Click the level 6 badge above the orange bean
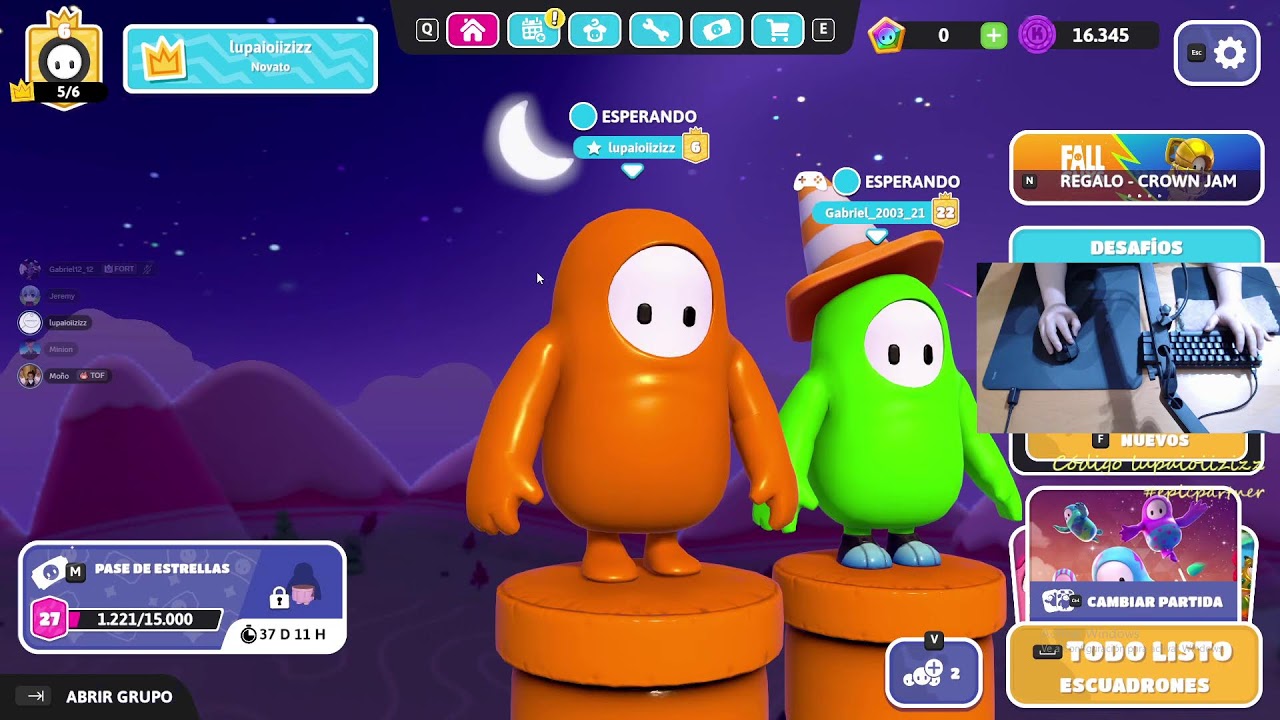The height and width of the screenshot is (720, 1280). pos(695,148)
